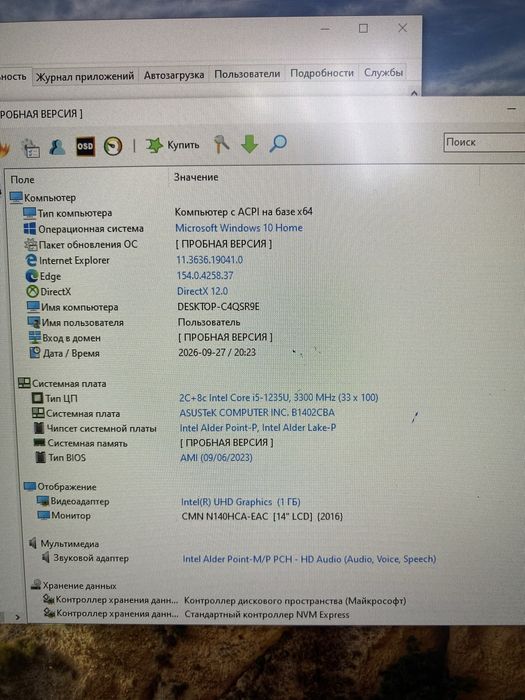Image resolution: width=525 pixels, height=700 pixels.
Task: Click the Видеоадаптер icon
Action: pos(42,501)
